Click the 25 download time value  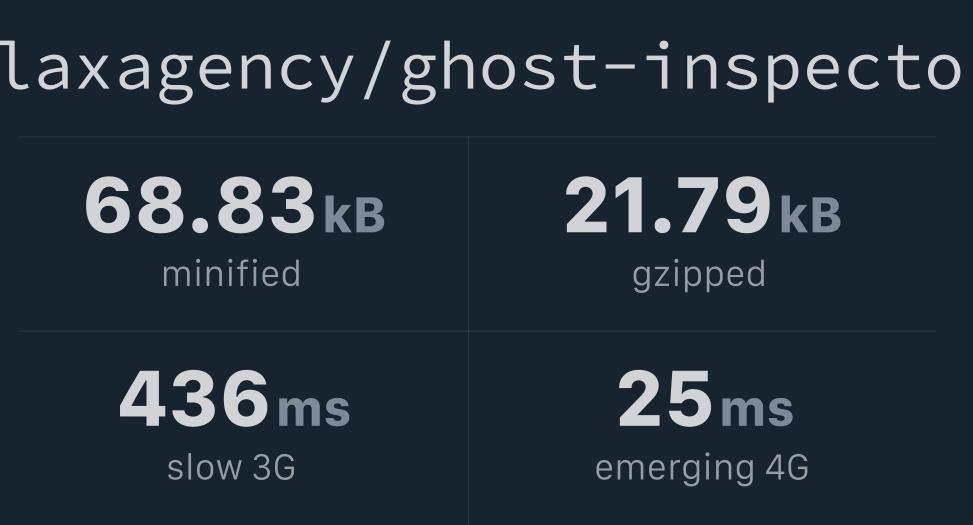click(x=665, y=399)
